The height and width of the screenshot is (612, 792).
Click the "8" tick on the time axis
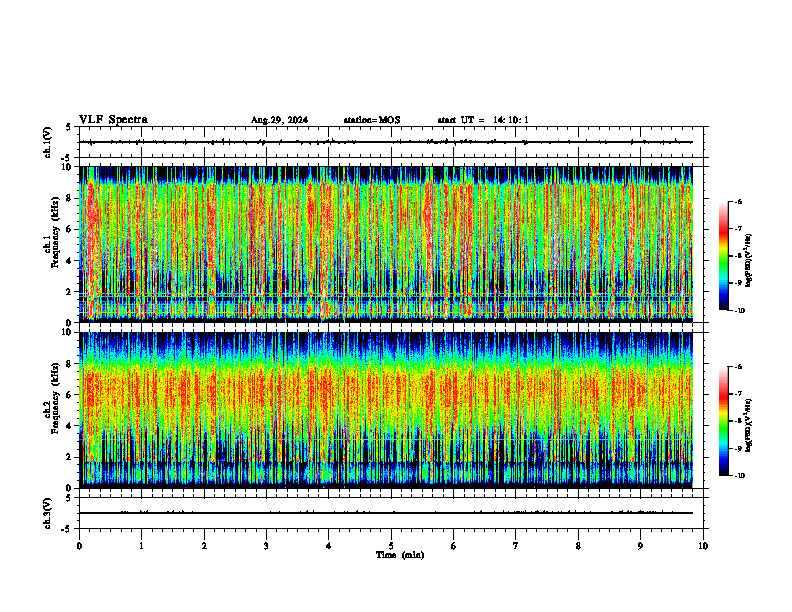click(x=578, y=546)
